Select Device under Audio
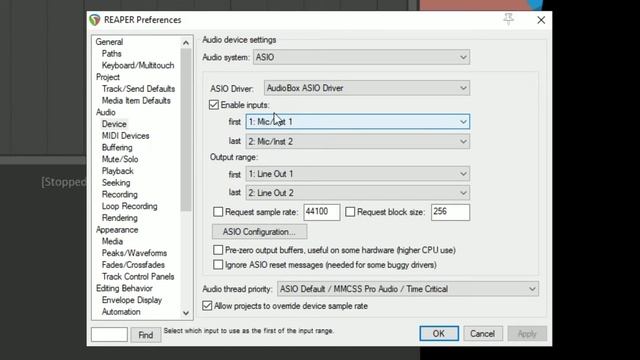This screenshot has height=360, width=640. (114, 124)
